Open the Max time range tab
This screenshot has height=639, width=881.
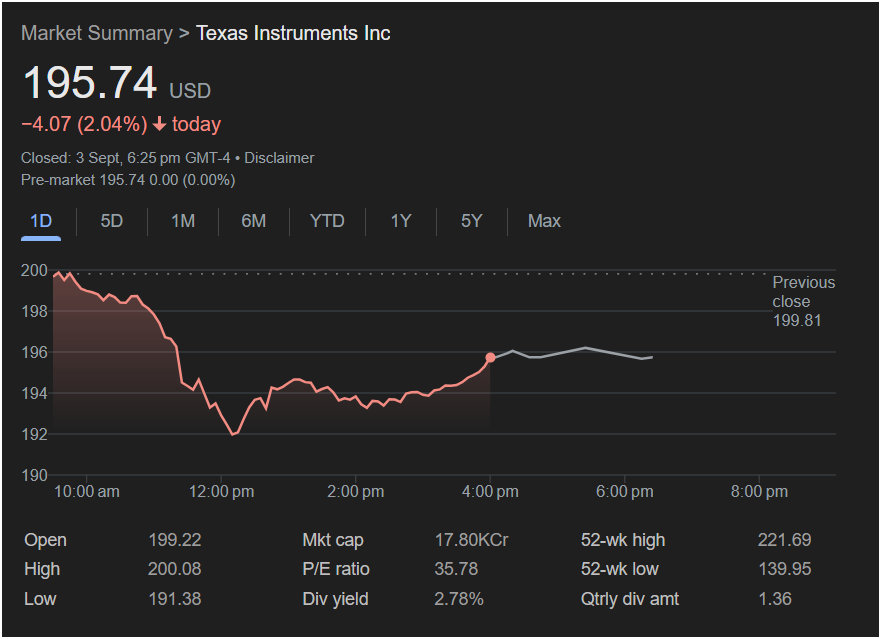point(544,221)
